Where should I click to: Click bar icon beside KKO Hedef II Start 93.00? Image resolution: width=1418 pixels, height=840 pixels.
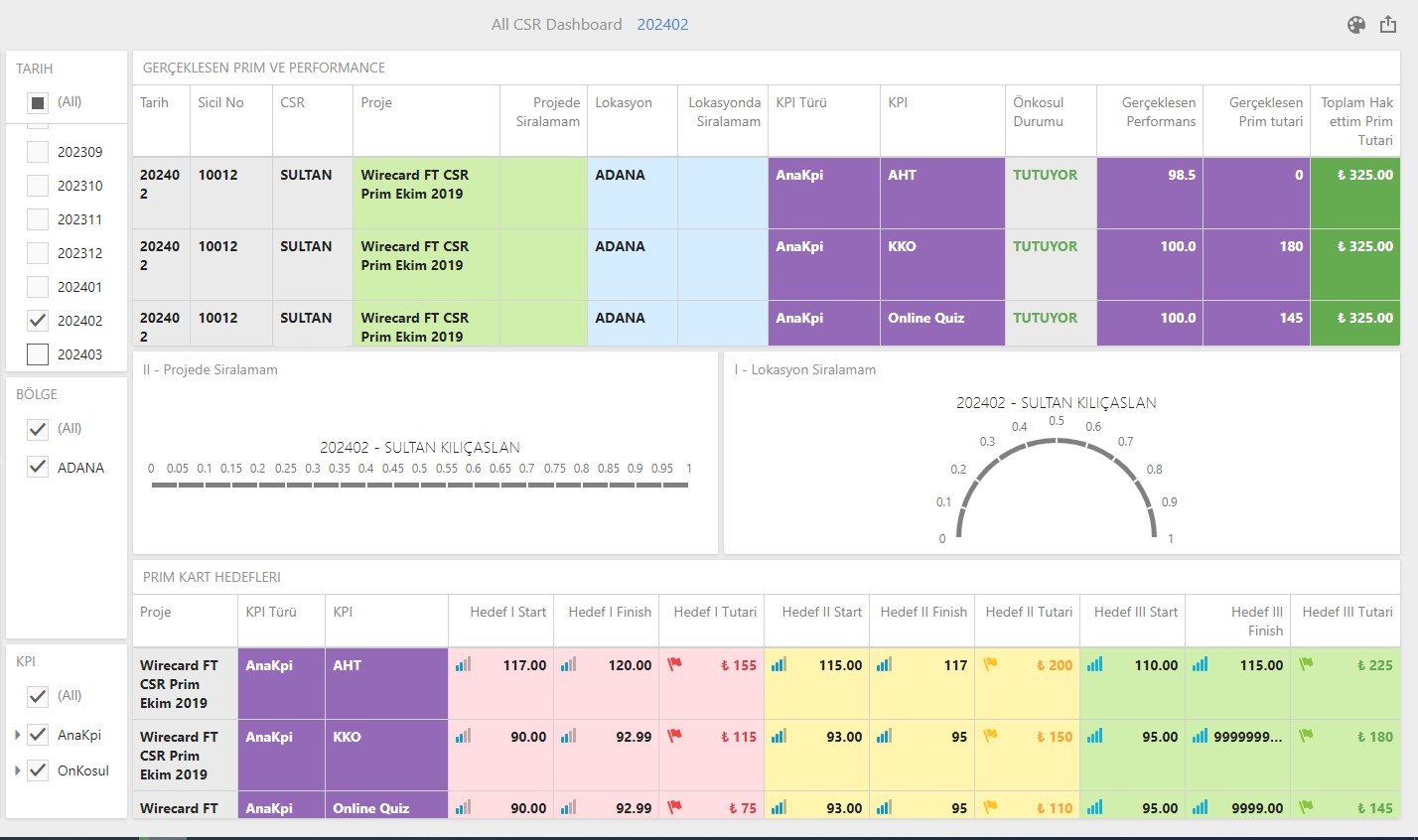(x=779, y=737)
